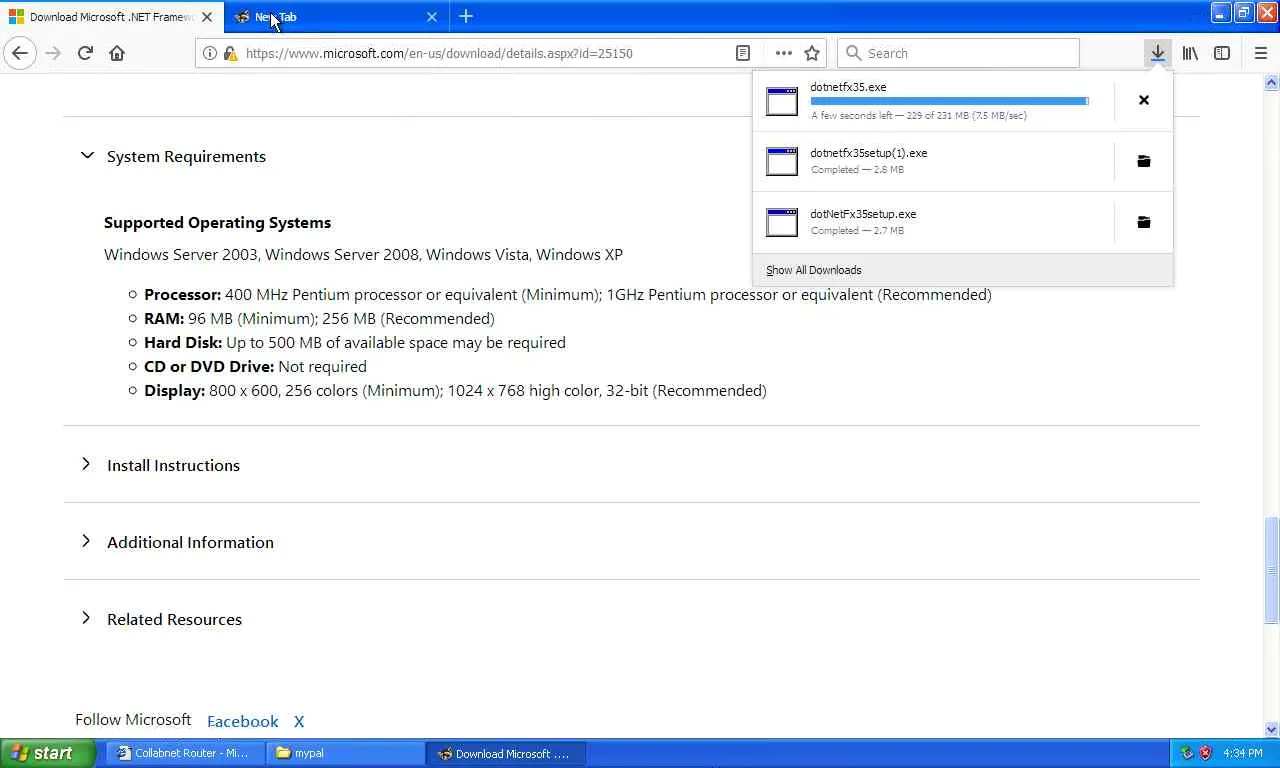
Task: Click the RAM requirement line
Action: point(319,318)
